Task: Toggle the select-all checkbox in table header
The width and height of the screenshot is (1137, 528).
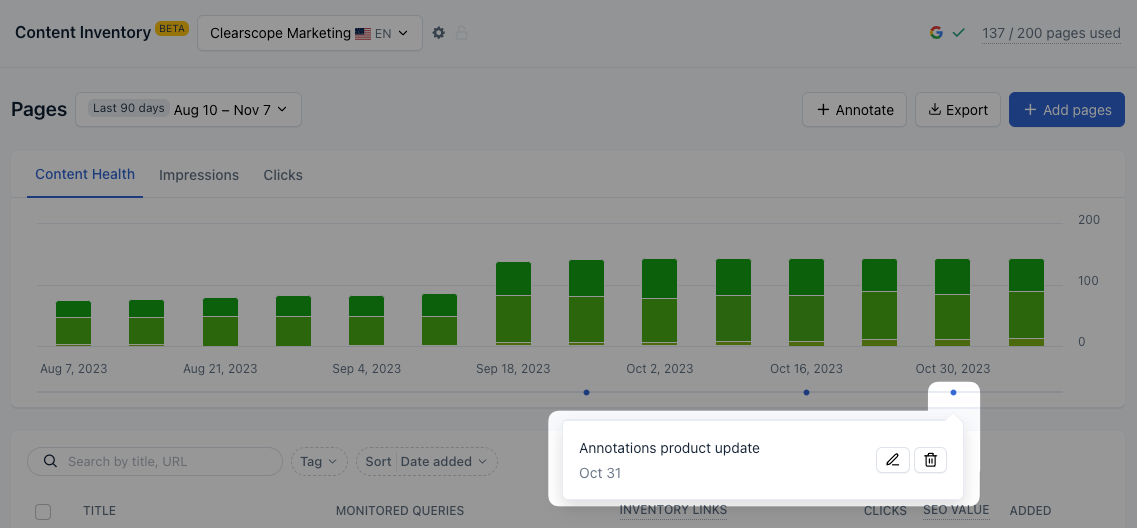Action: click(x=44, y=512)
